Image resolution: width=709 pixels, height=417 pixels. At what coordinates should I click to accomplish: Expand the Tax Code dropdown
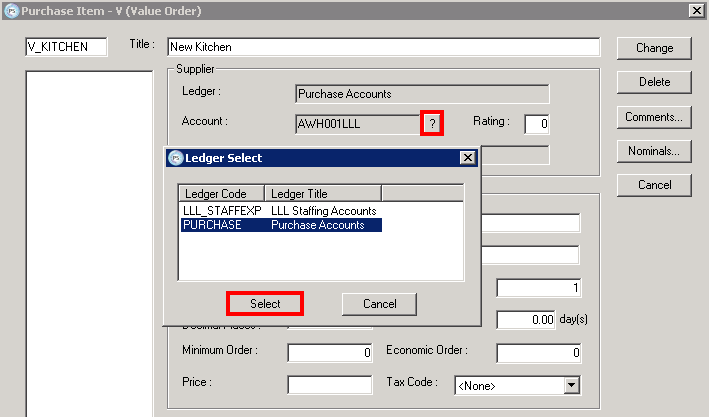point(571,385)
